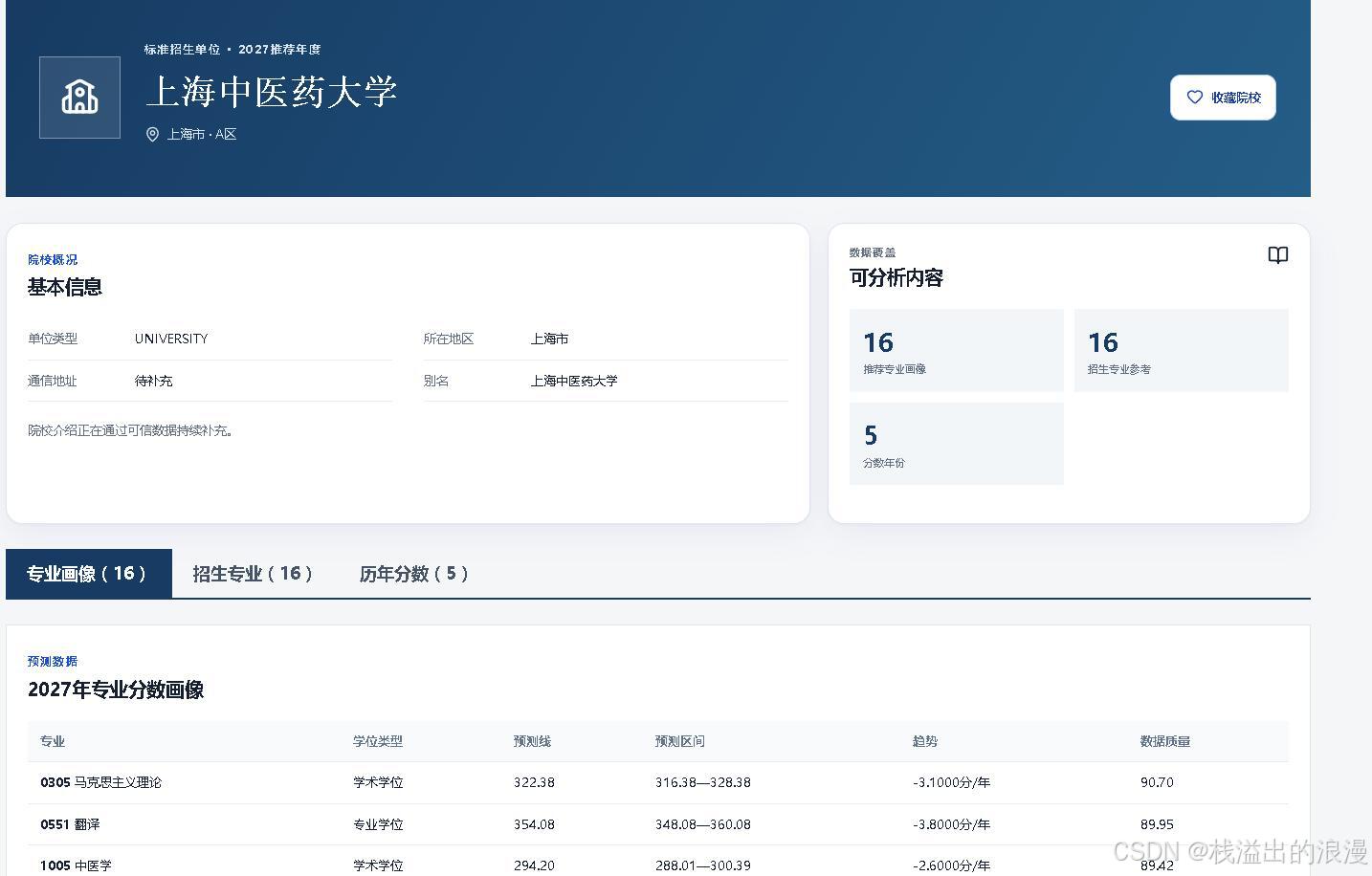Click the 院校介绍正在通过可信数据持续补充 note
Viewport: 1372px width, 876px height.
131,430
